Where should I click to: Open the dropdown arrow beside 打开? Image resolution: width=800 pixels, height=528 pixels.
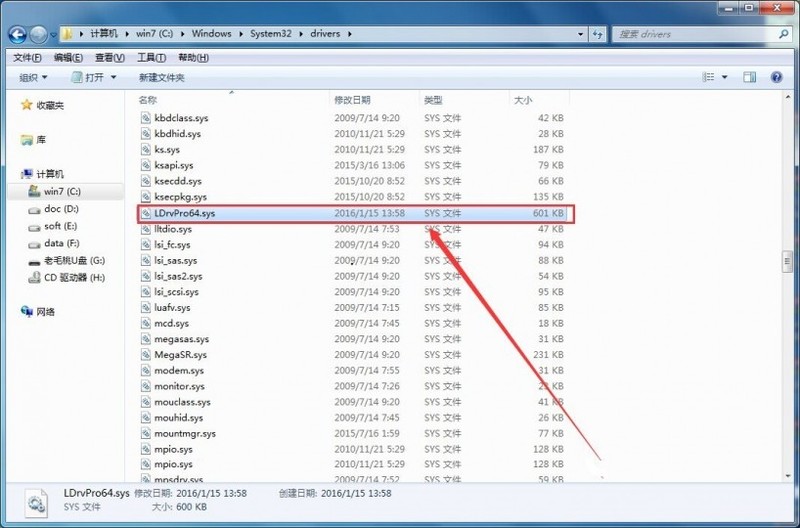[x=113, y=78]
